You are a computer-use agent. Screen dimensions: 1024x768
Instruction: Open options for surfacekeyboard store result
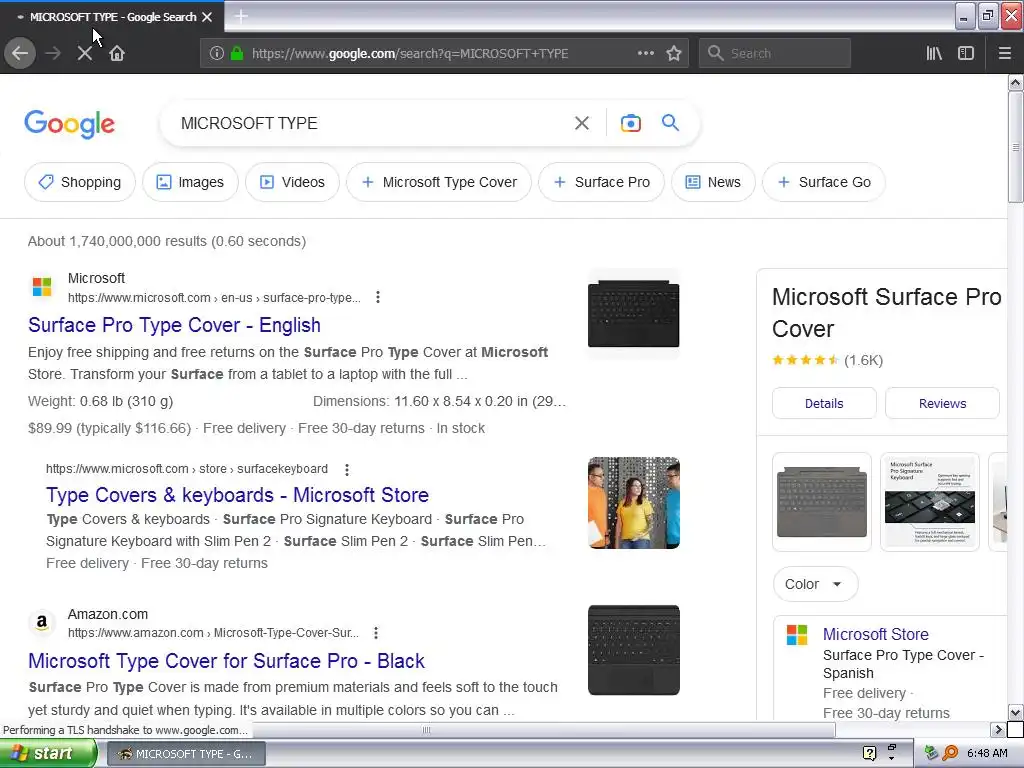coord(347,470)
